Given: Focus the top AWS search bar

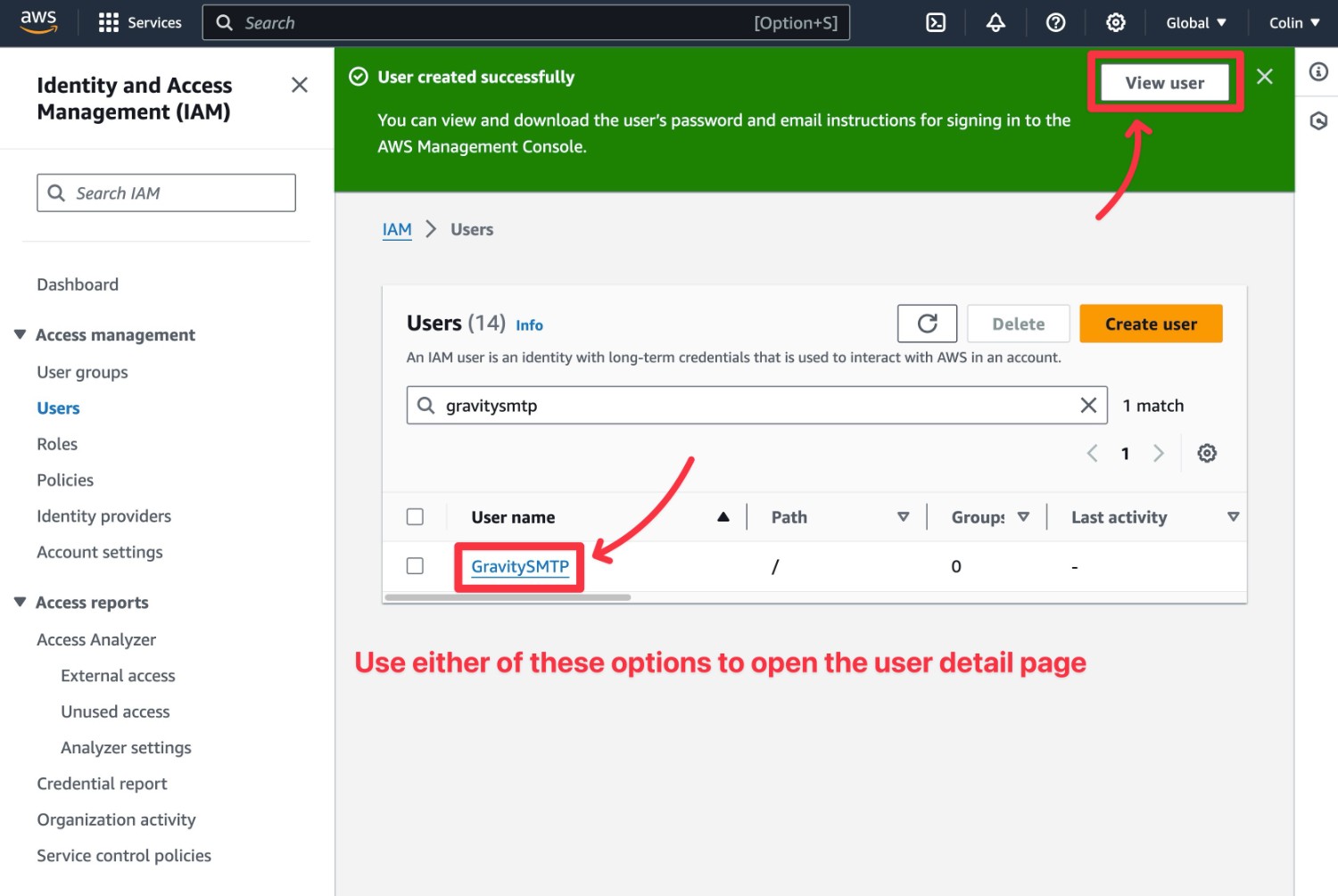Looking at the screenshot, I should 526,23.
